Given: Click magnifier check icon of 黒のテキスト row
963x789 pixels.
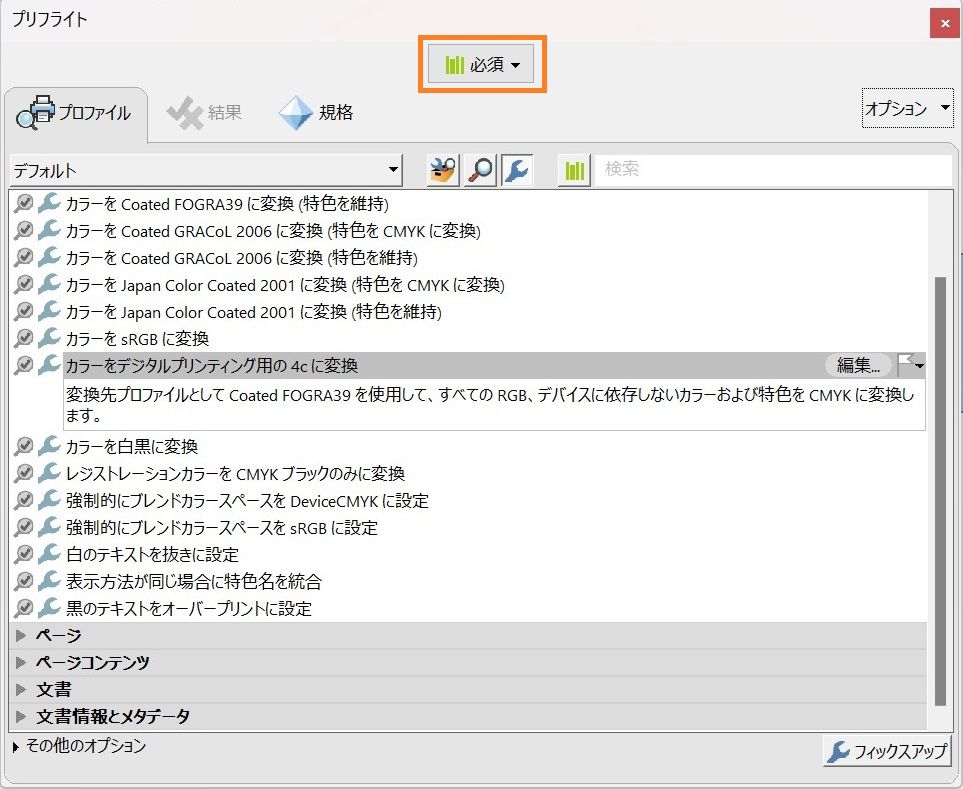Looking at the screenshot, I should (x=23, y=608).
